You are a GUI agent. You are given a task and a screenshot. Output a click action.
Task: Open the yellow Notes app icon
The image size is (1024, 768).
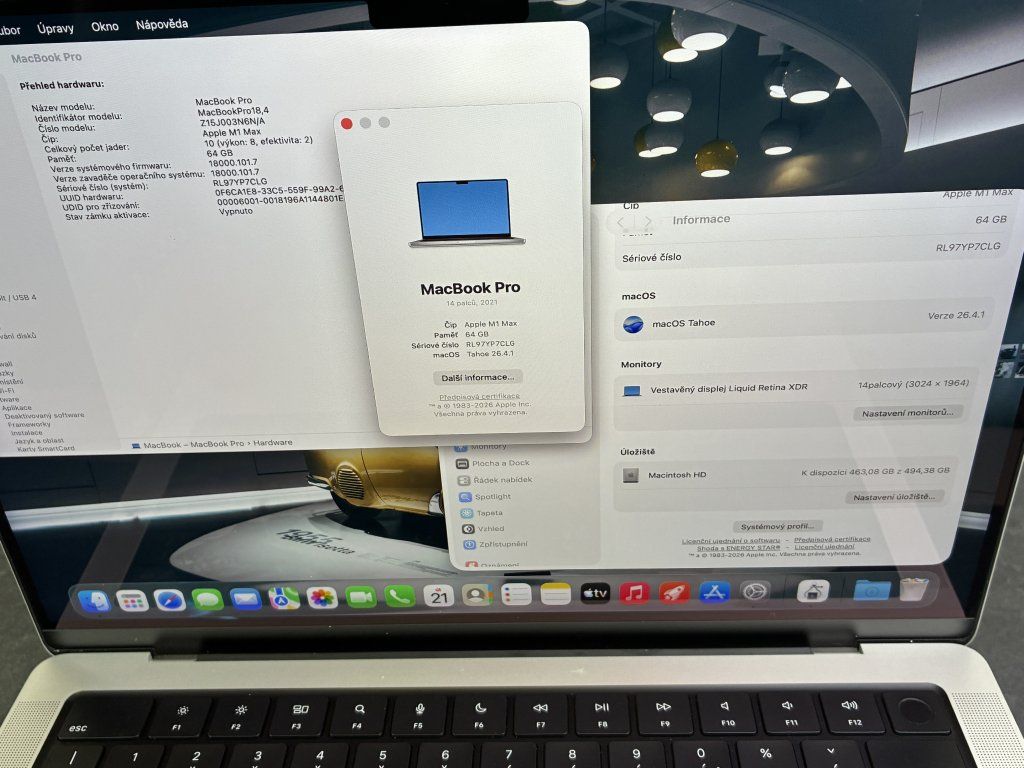click(555, 594)
